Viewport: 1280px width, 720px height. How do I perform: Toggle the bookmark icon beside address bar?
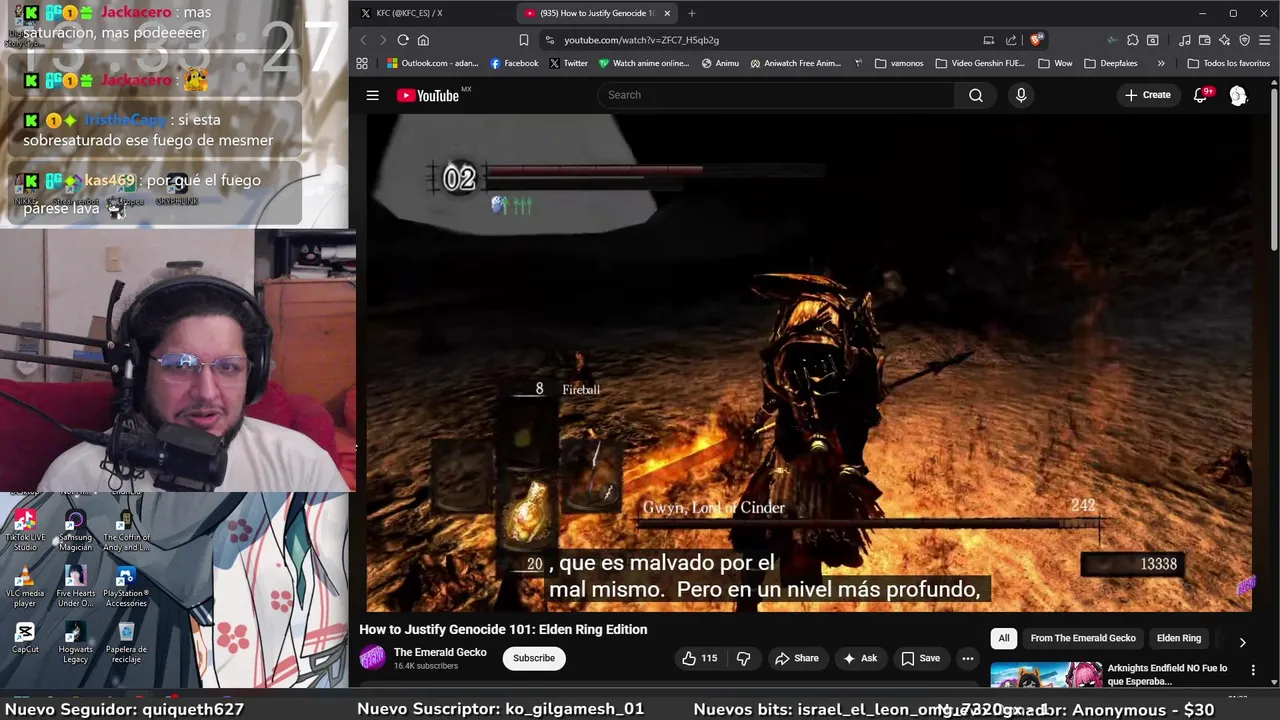(x=523, y=40)
